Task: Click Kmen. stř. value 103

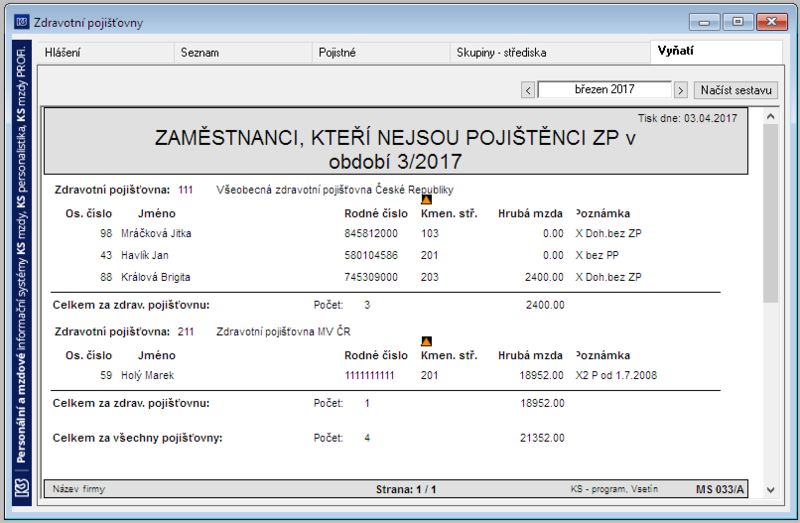Action: tap(430, 234)
